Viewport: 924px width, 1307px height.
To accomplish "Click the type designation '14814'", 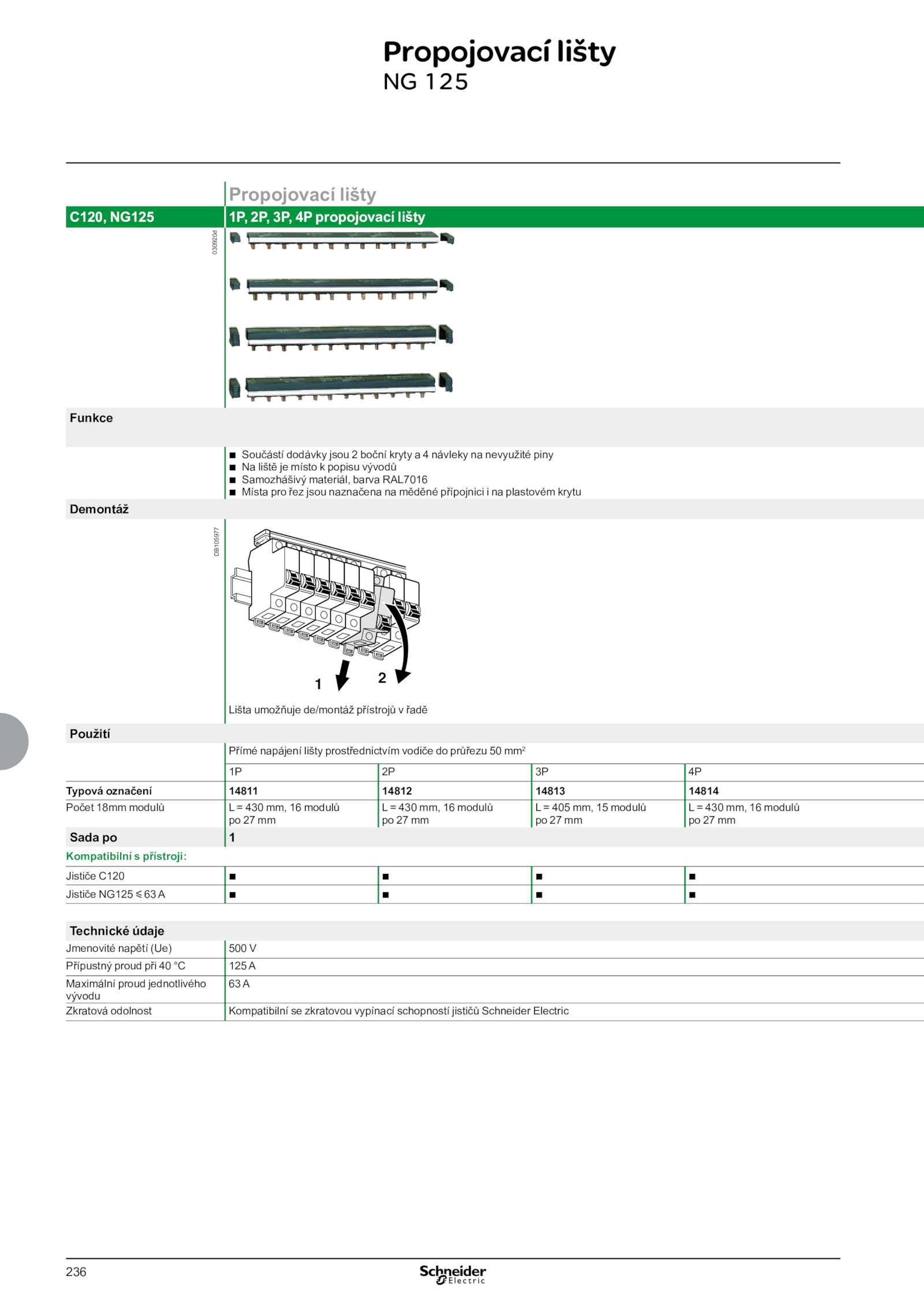I will tap(703, 791).
